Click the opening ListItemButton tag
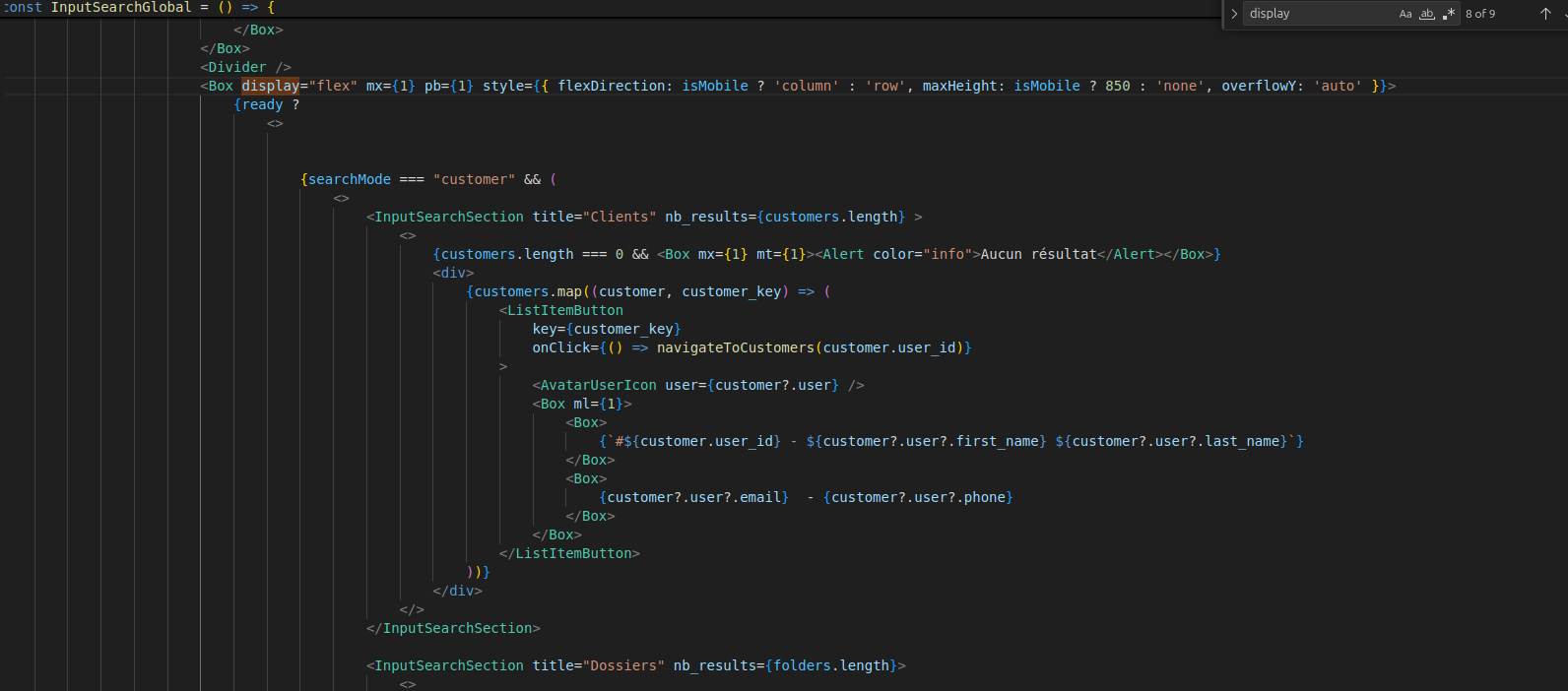 (564, 310)
